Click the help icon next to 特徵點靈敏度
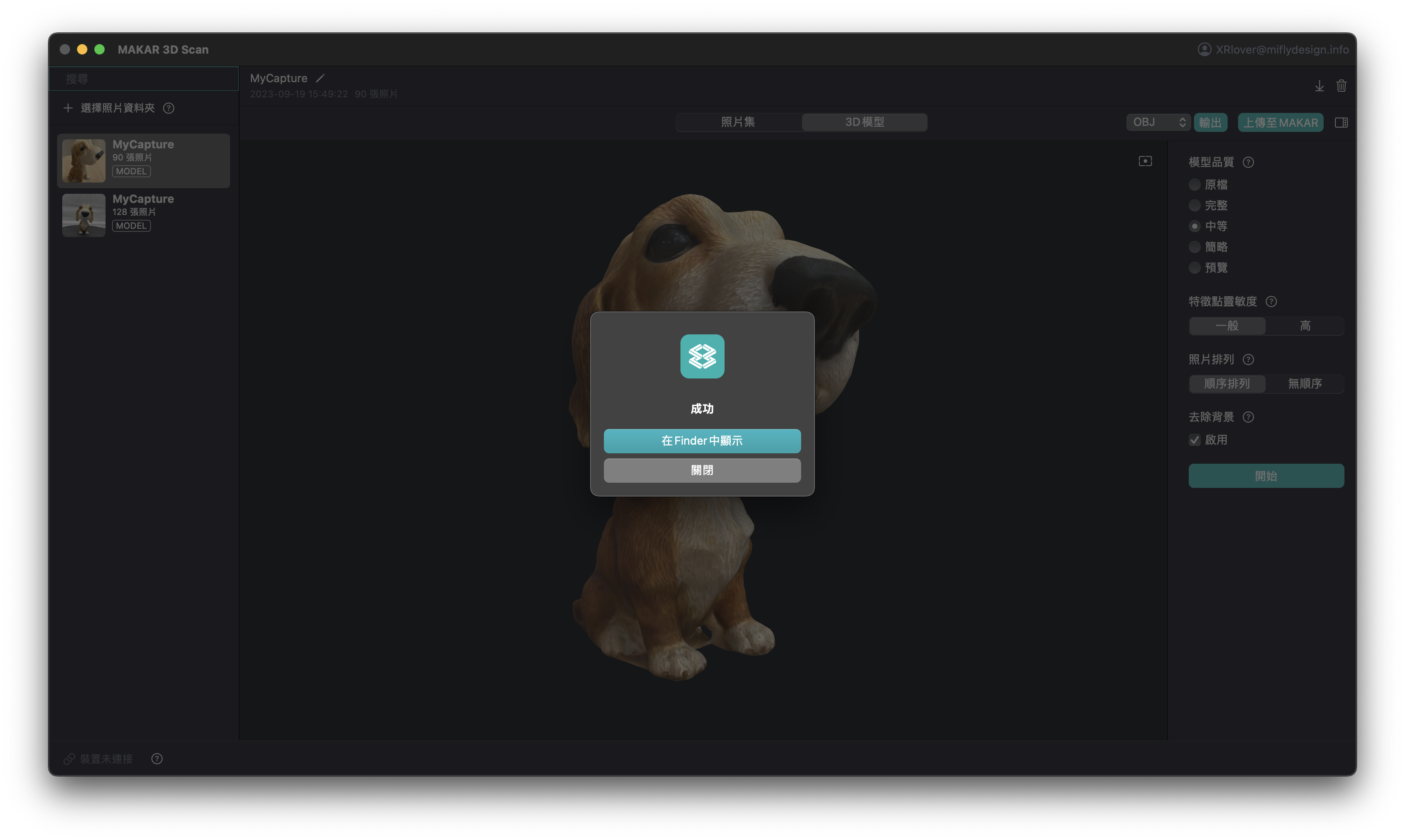This screenshot has height=840, width=1405. pos(1271,301)
